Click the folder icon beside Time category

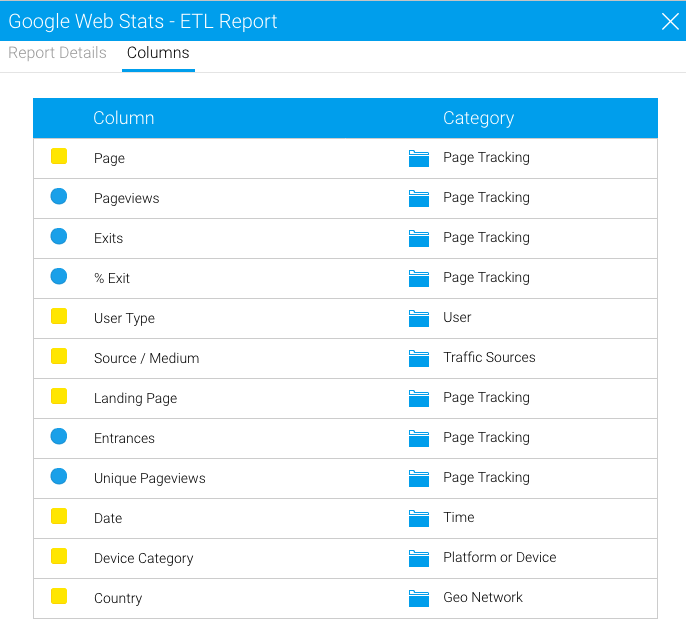point(419,518)
